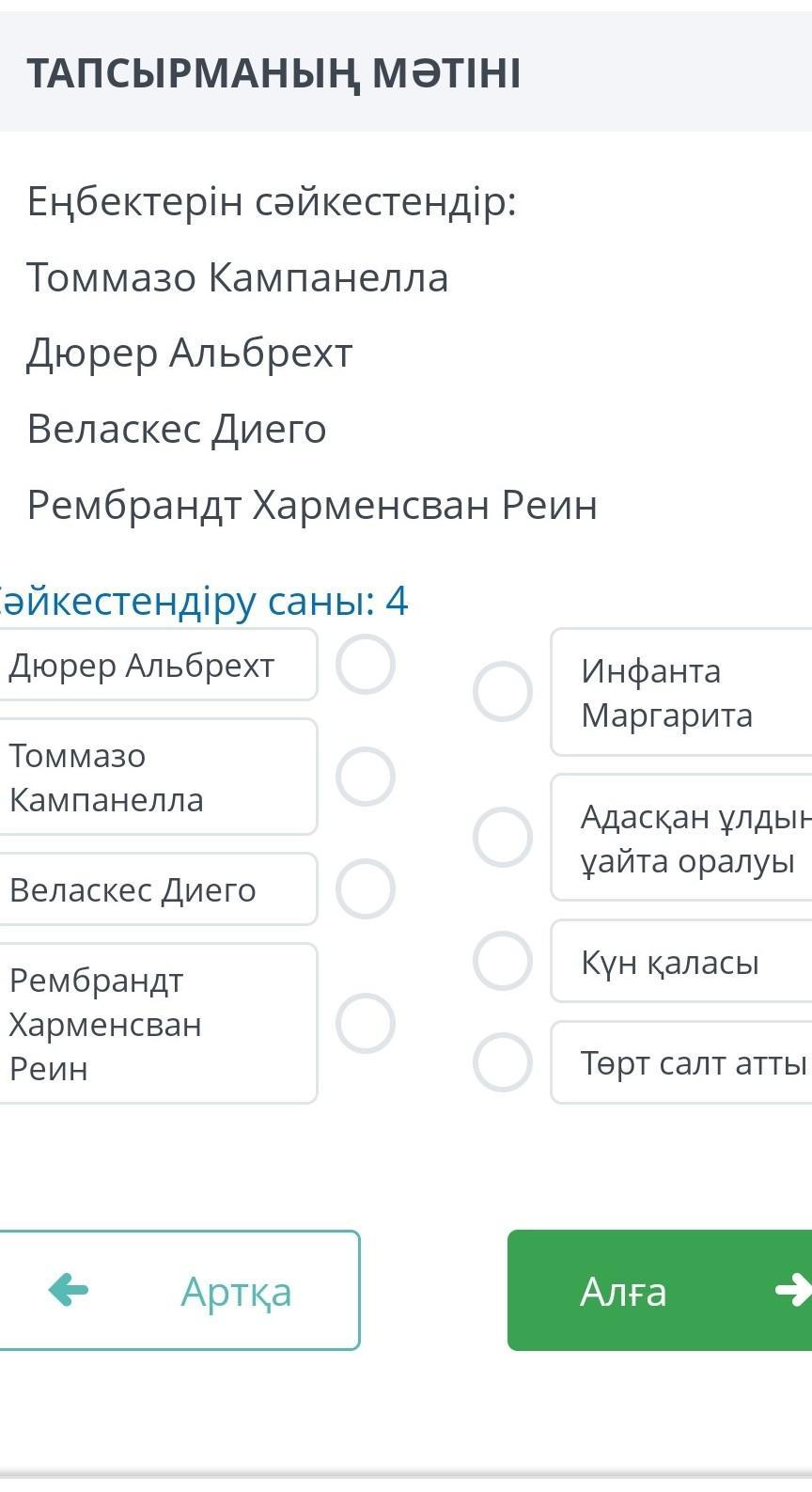Select the circle beside Веласкес Диего

point(366,888)
